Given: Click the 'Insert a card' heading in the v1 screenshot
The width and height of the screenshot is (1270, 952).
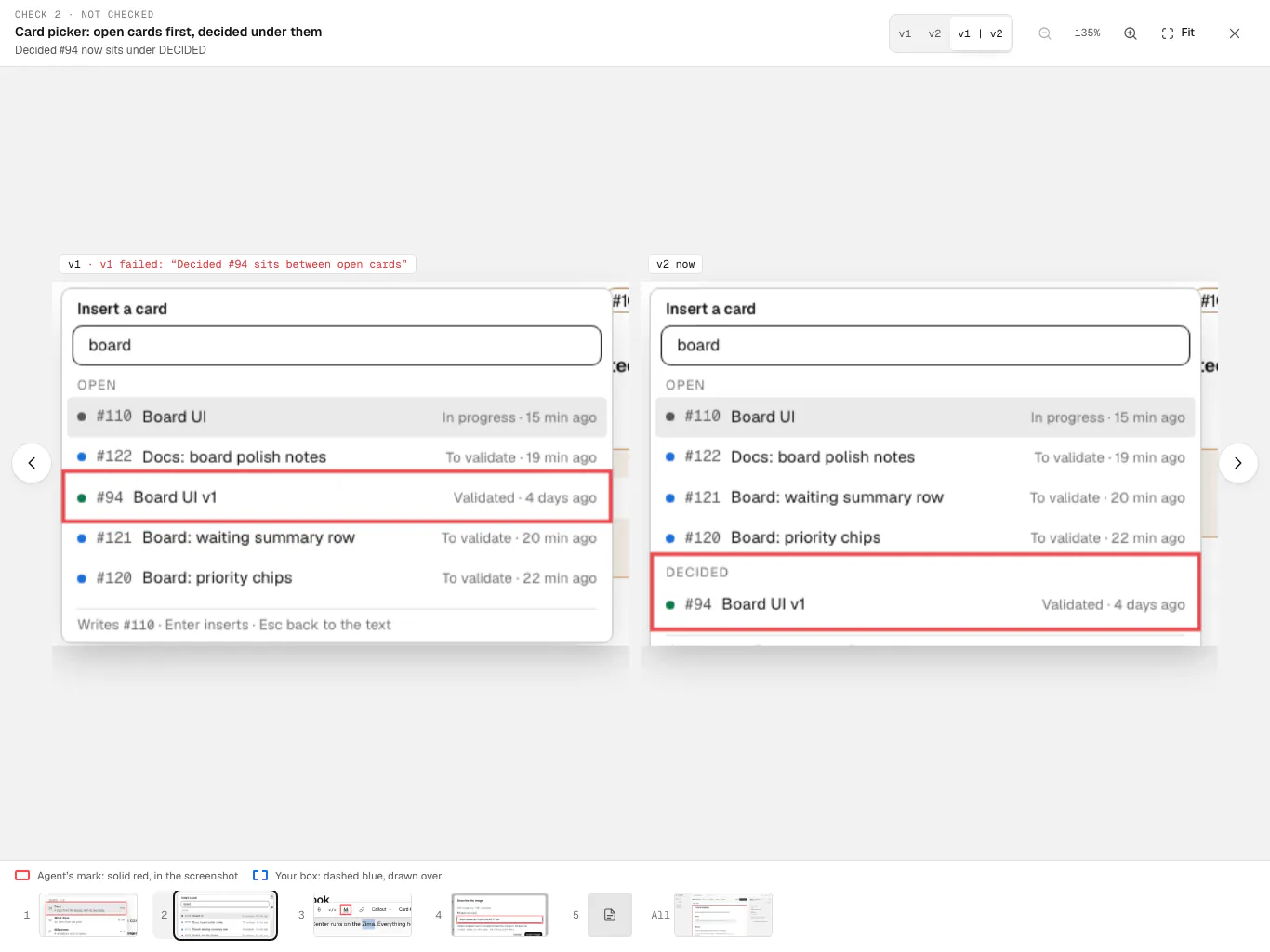Looking at the screenshot, I should pos(122,309).
